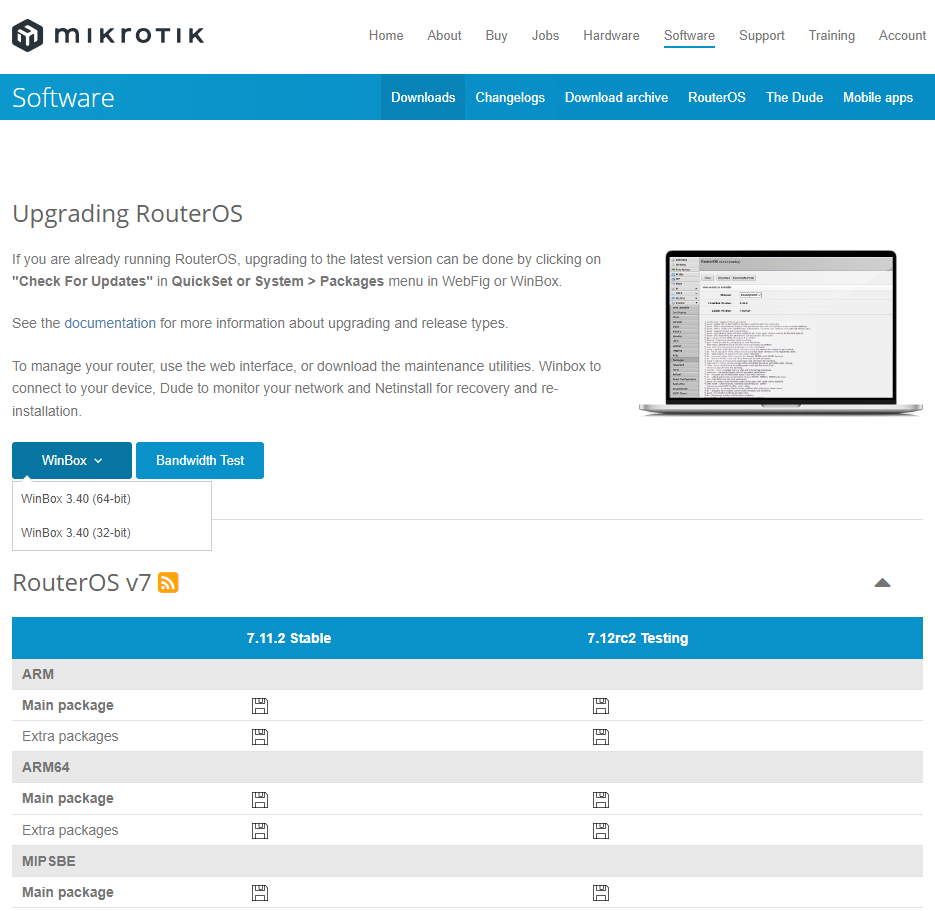Open the Account page

tap(902, 36)
